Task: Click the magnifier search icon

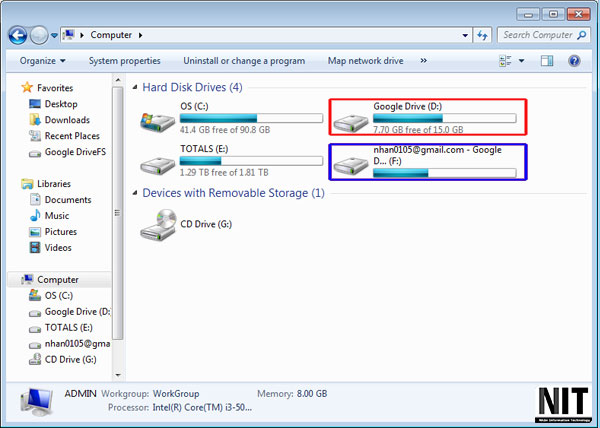Action: click(x=581, y=35)
